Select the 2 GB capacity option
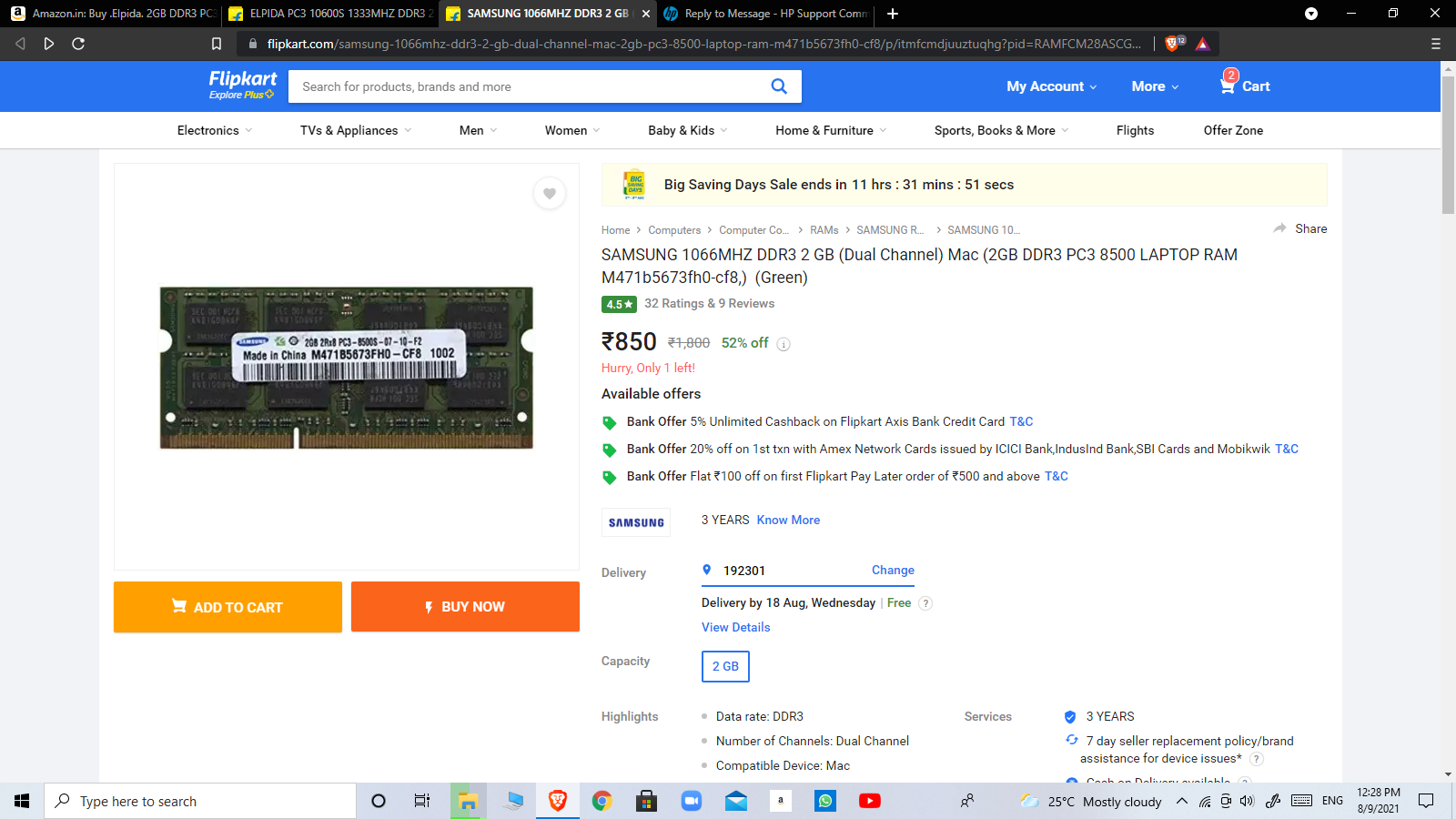Screen dimensions: 1456x819 (725, 666)
